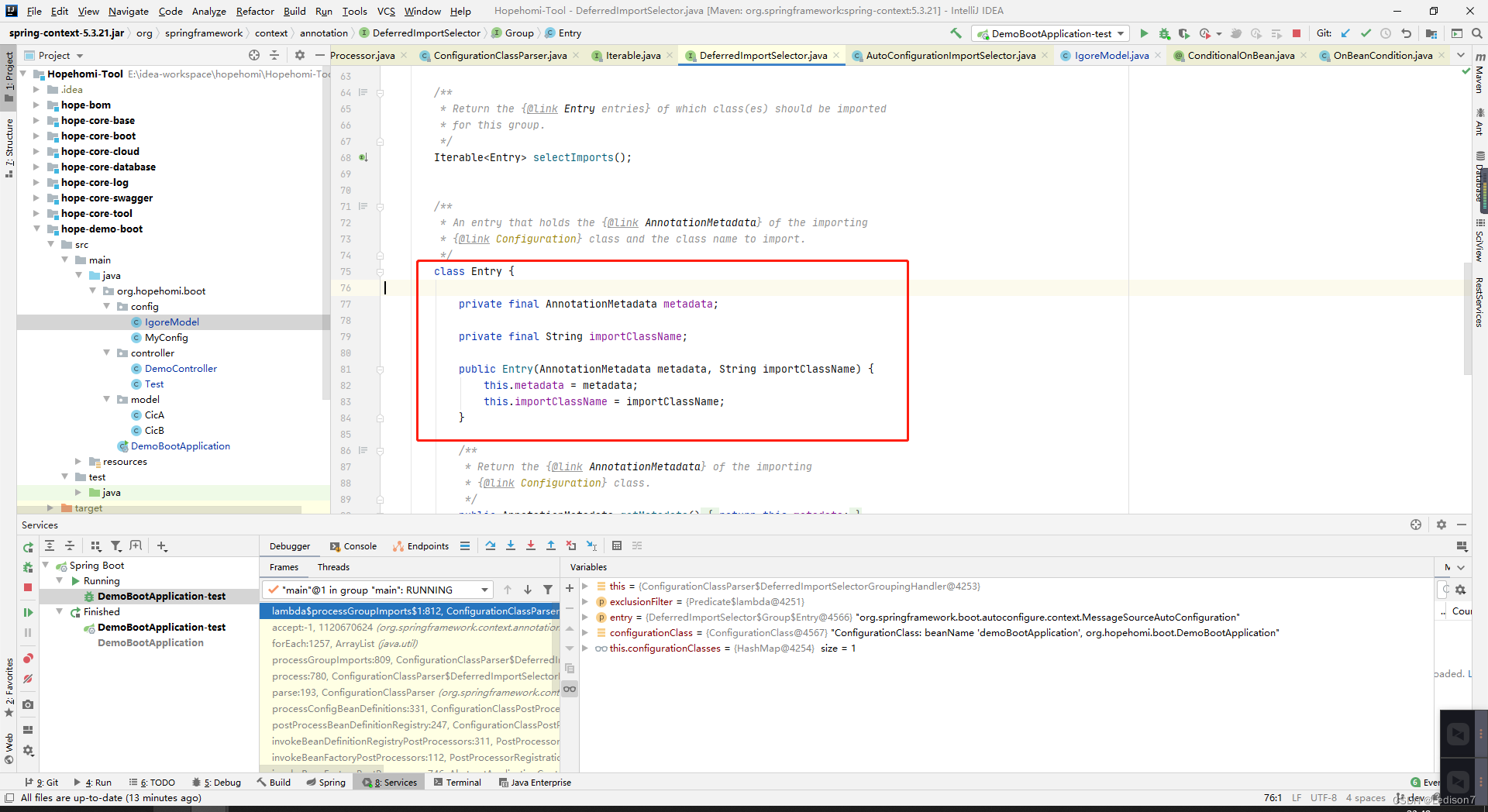Toggle the frames filter funnel icon

click(x=548, y=590)
